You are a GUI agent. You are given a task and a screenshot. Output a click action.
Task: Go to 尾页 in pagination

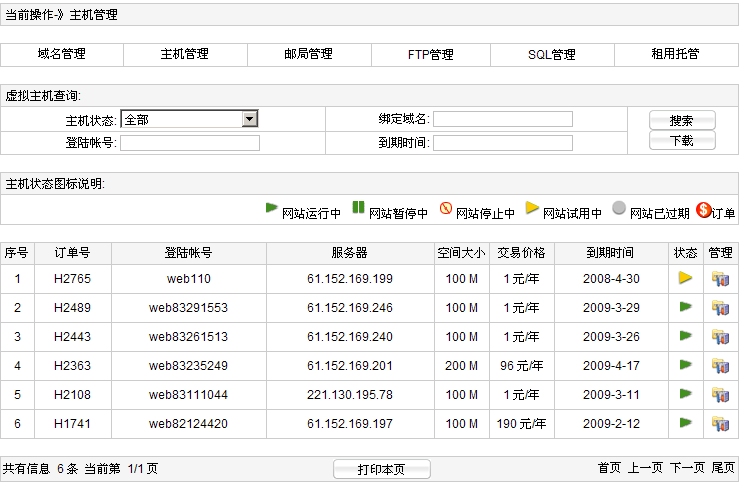[x=723, y=468]
